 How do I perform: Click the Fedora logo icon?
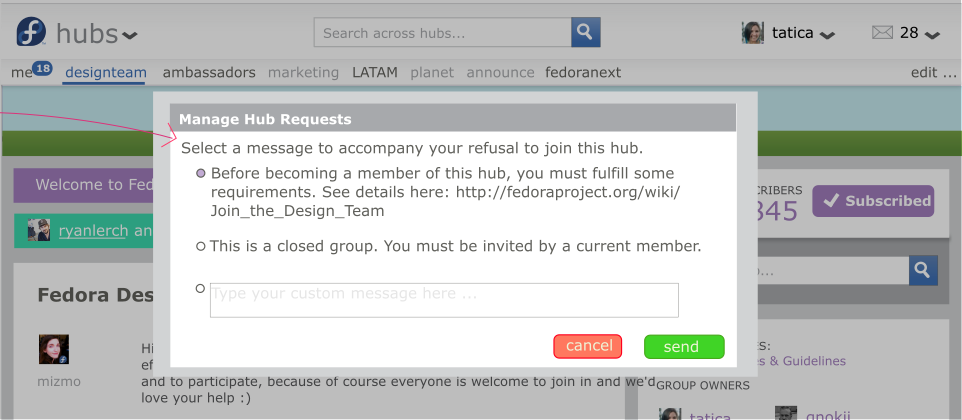click(x=31, y=32)
